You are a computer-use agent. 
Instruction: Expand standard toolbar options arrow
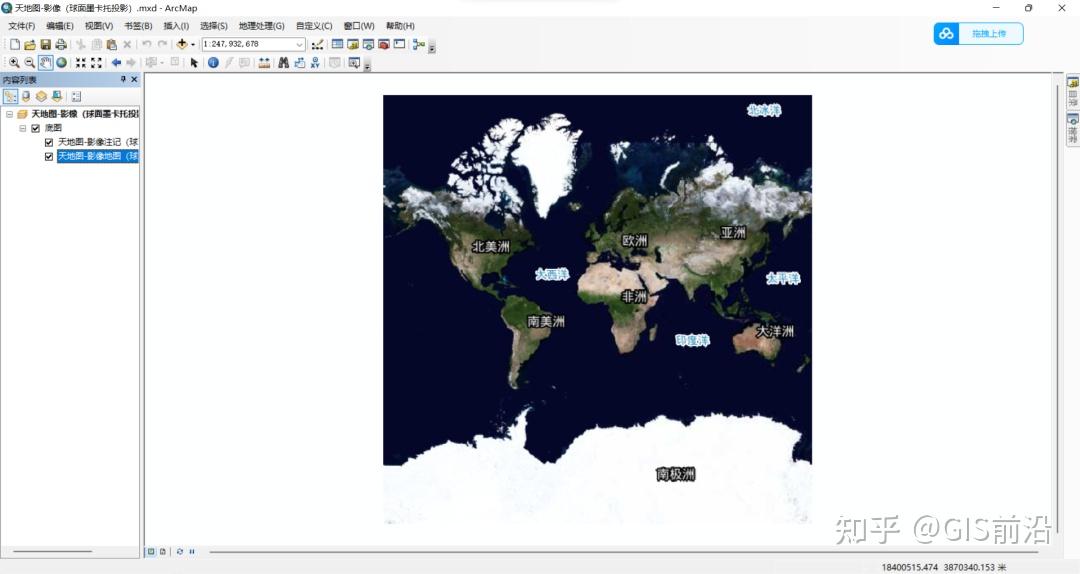(432, 48)
